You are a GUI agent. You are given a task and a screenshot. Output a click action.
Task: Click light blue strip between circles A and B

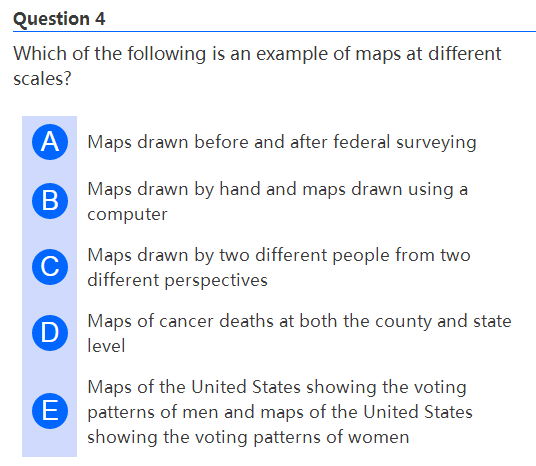point(50,171)
